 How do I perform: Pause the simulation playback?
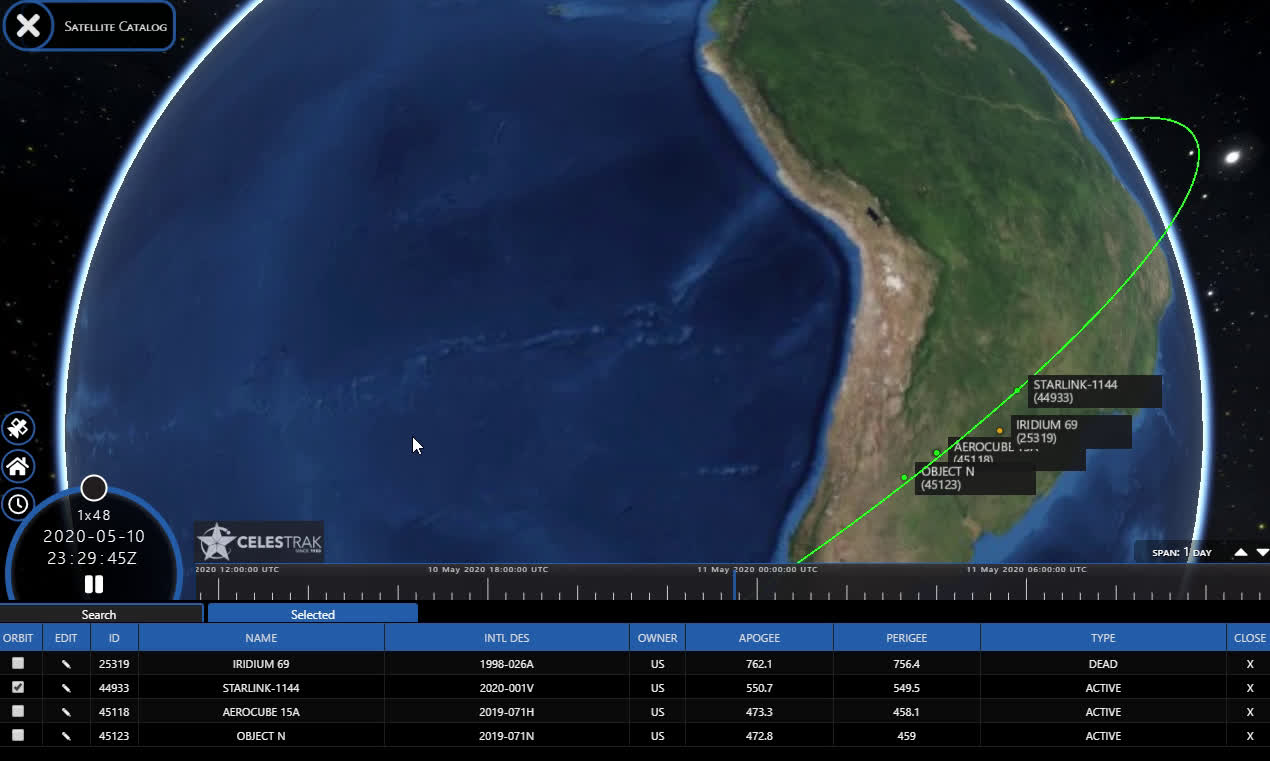click(93, 584)
